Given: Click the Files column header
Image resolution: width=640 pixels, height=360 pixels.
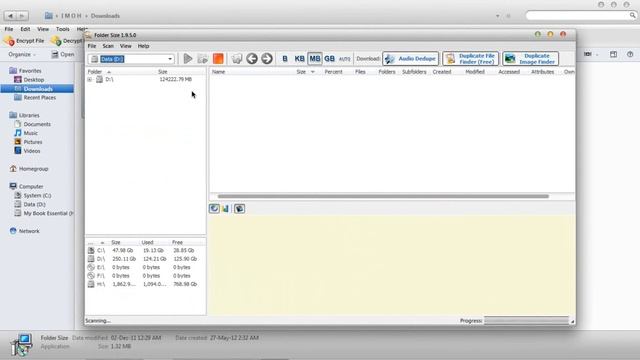Looking at the screenshot, I should coord(360,72).
